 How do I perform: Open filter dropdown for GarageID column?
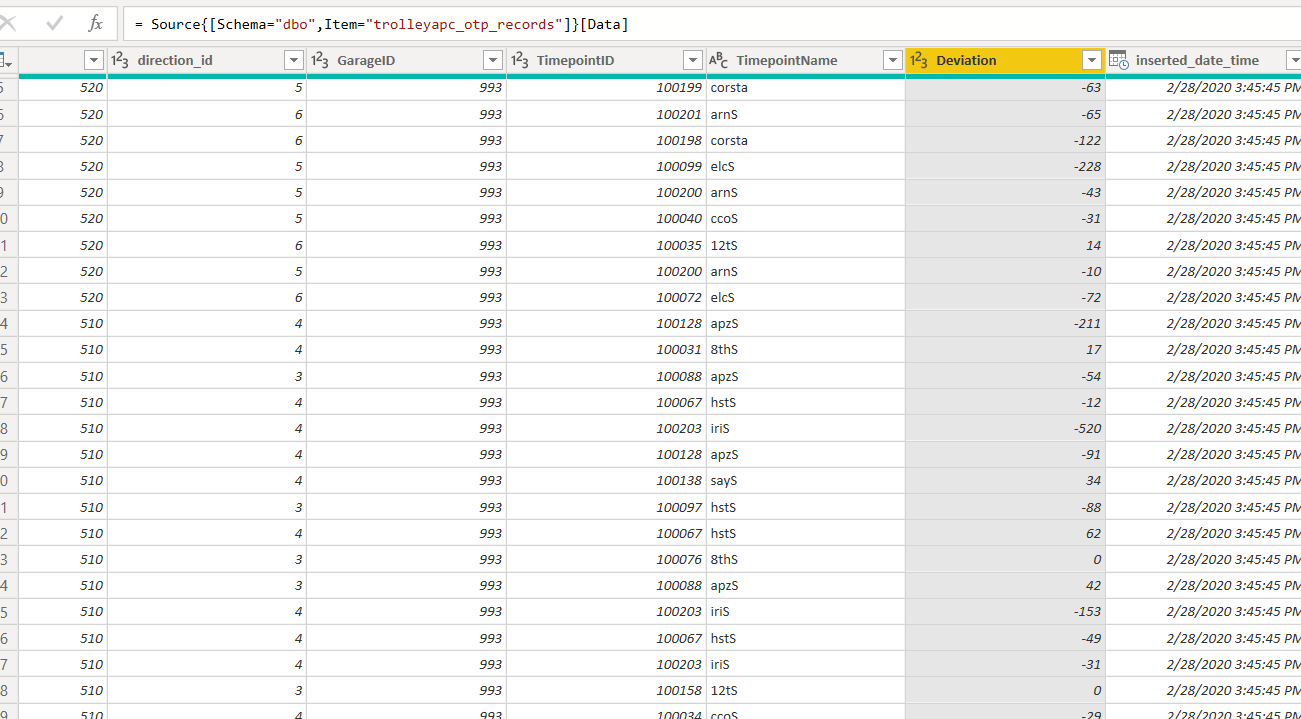[x=492, y=61]
